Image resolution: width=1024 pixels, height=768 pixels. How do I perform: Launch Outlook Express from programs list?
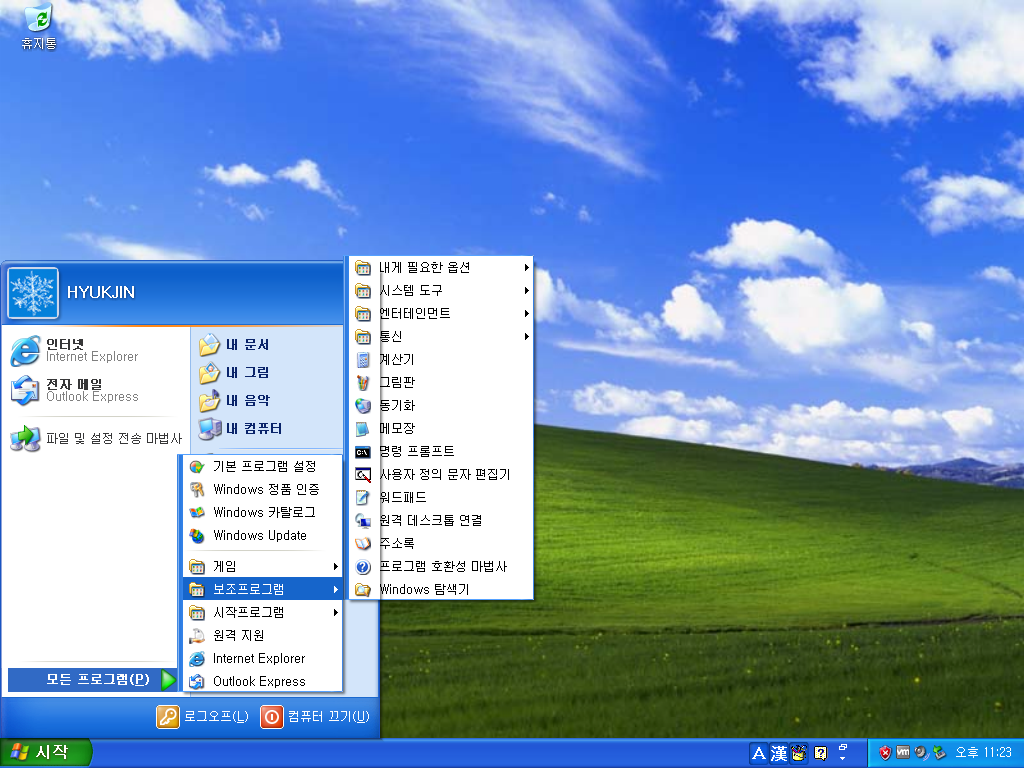(263, 681)
